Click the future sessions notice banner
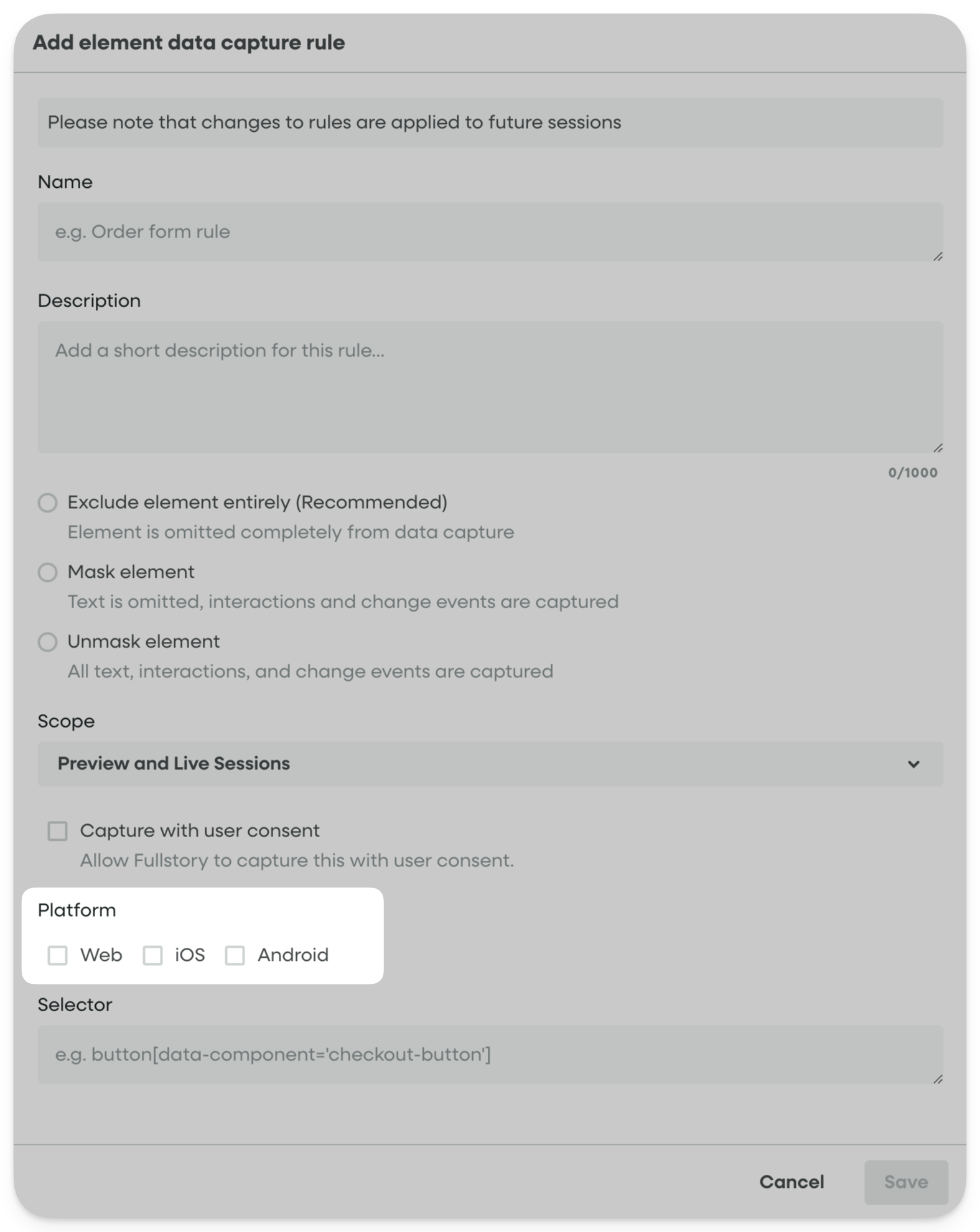This screenshot has width=980, height=1232. (x=490, y=122)
